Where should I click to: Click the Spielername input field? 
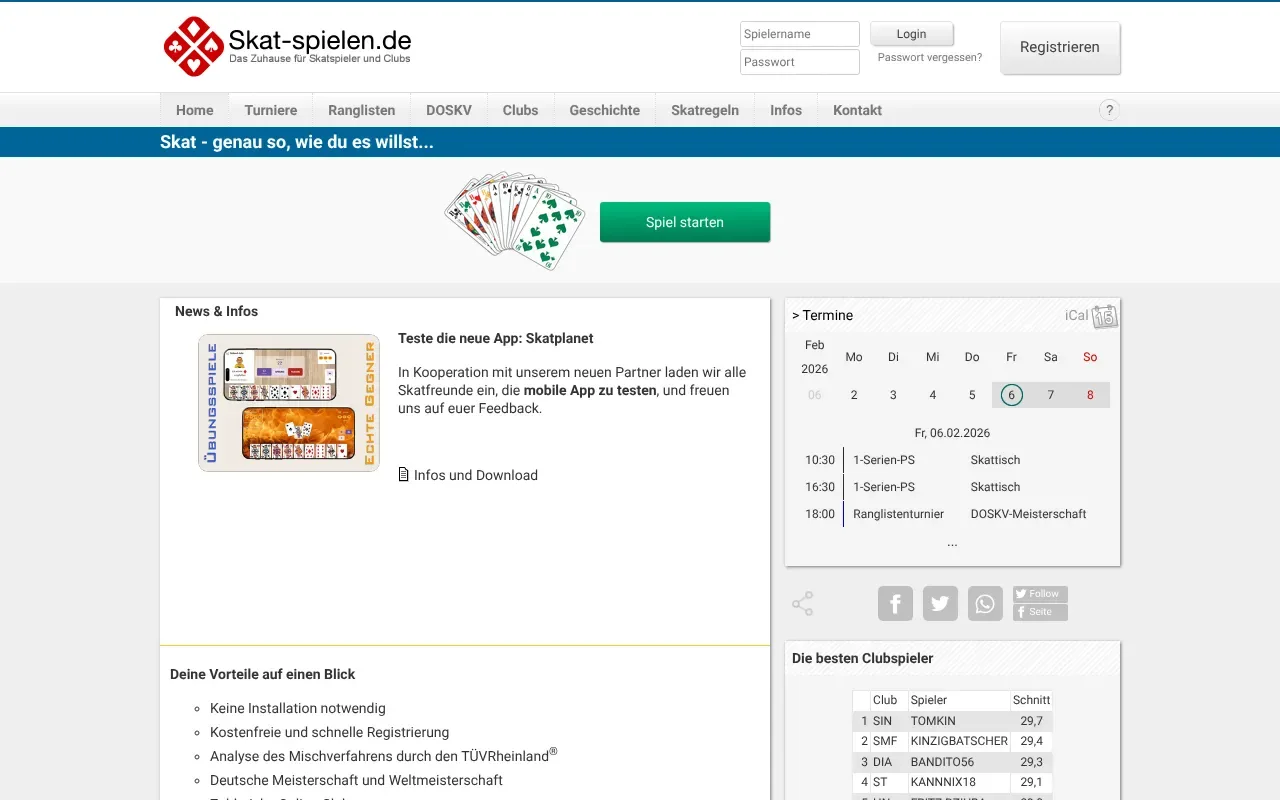tap(799, 33)
